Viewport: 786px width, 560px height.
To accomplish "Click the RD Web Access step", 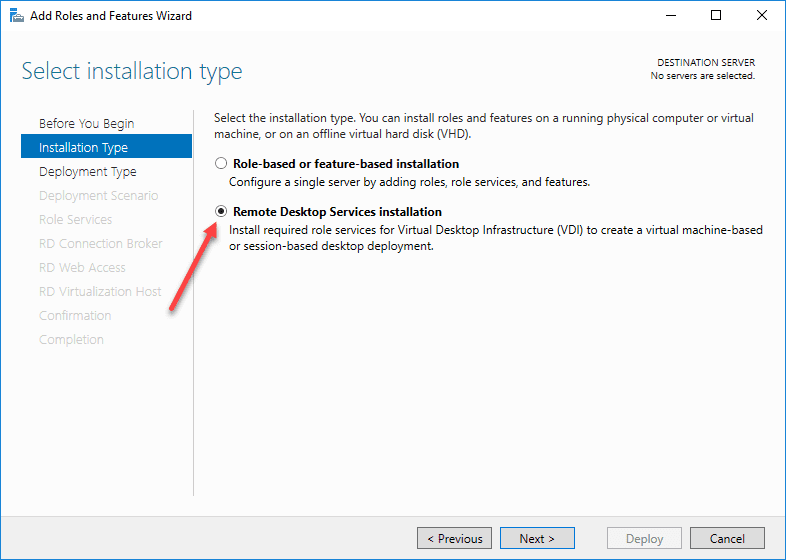I will point(82,267).
